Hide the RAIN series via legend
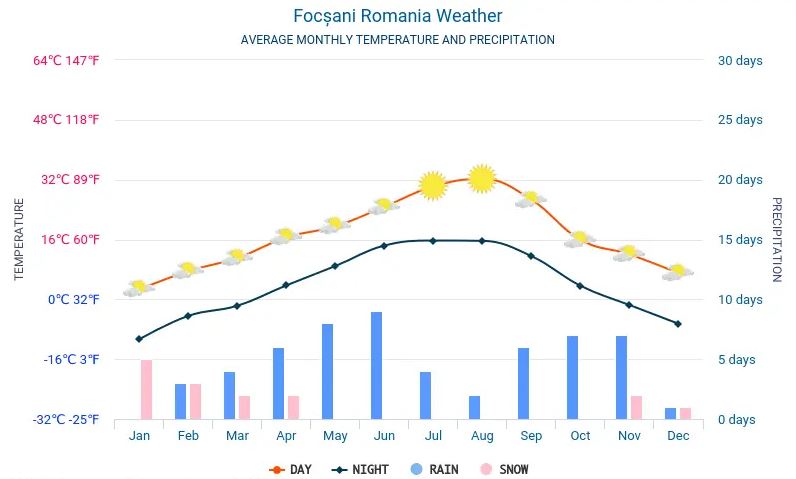Screen dimensions: 796x479 pyautogui.click(x=436, y=469)
